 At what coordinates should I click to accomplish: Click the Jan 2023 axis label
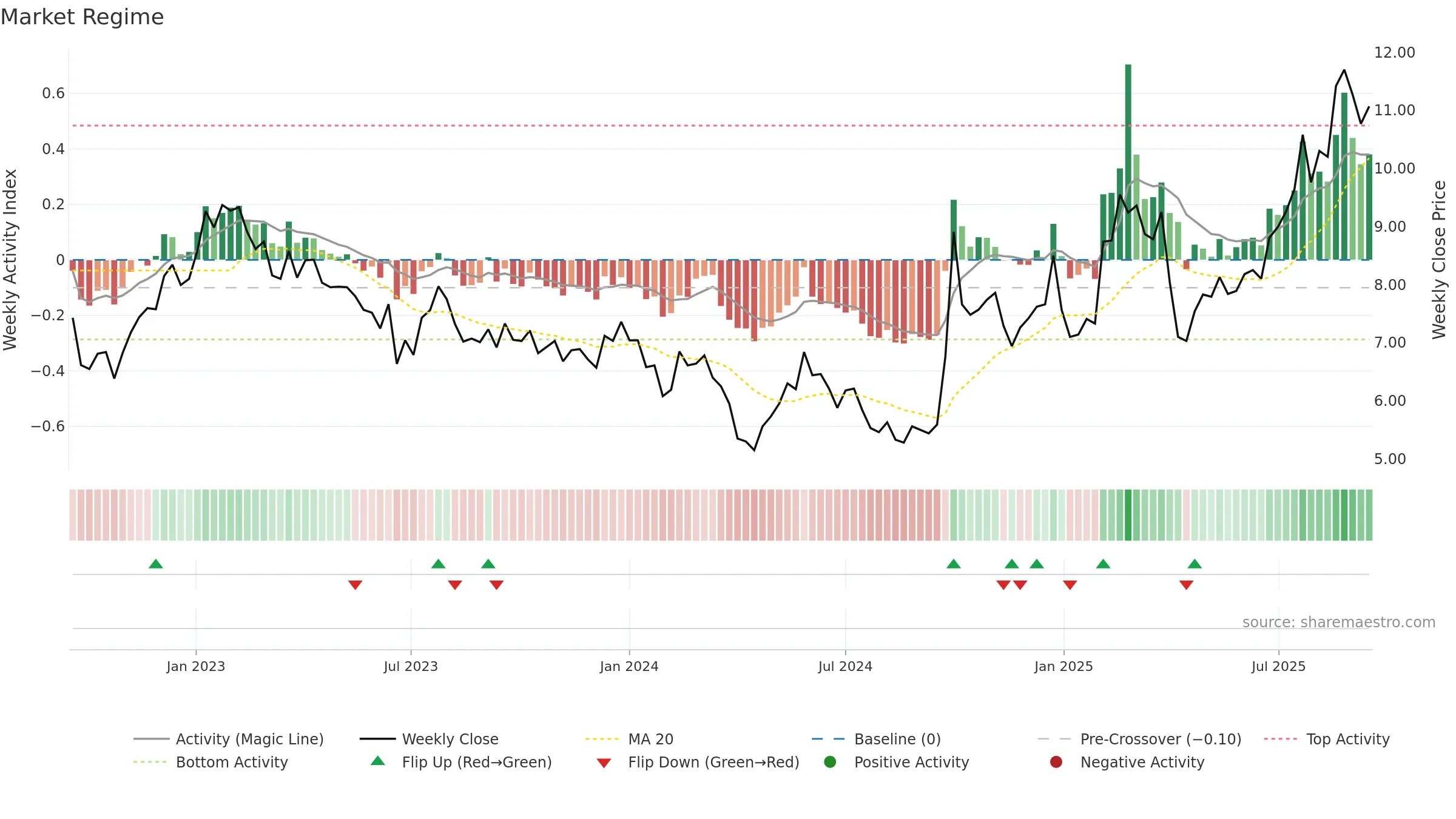click(196, 666)
